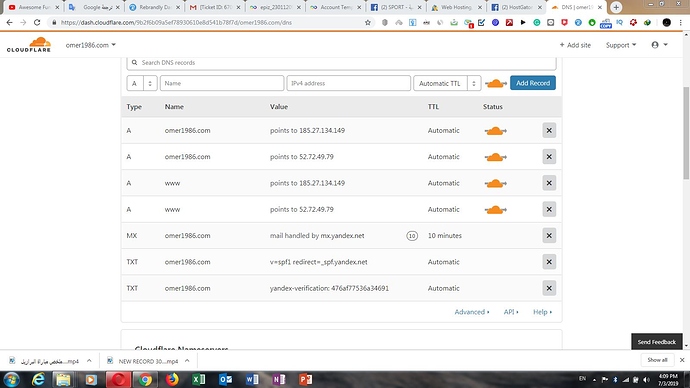
Task: Delete the omer1986.com A record 52.72.49.79
Action: tap(549, 157)
